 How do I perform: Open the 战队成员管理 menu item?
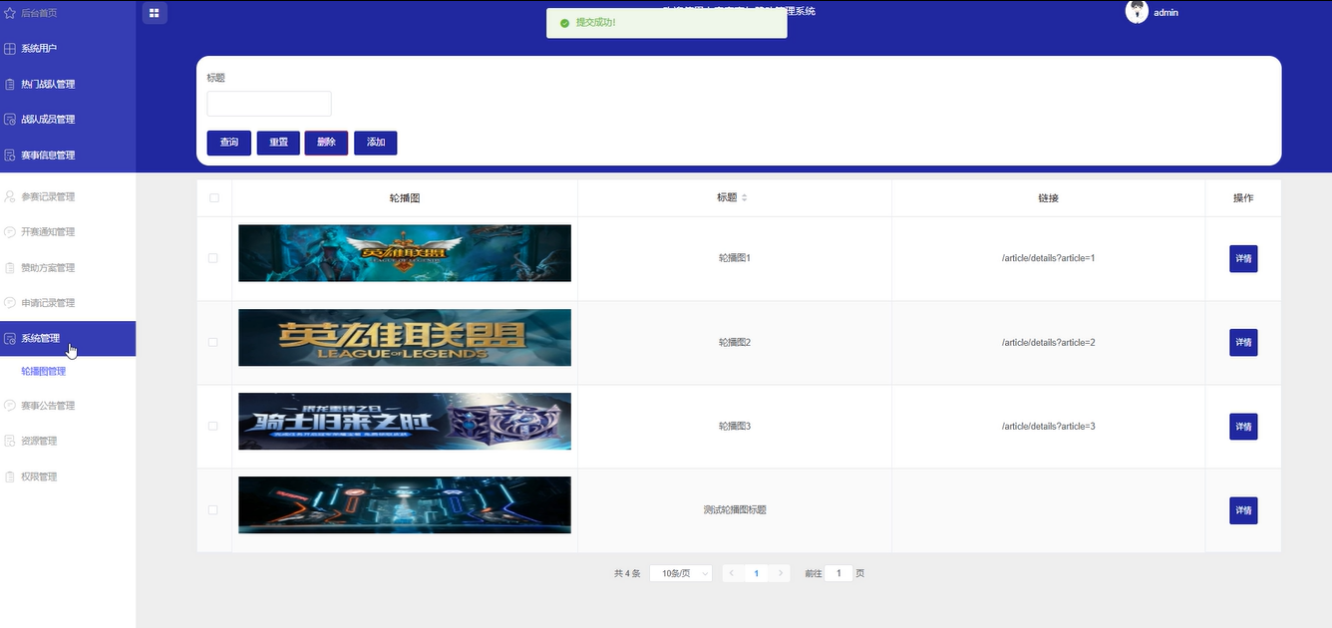tap(68, 119)
